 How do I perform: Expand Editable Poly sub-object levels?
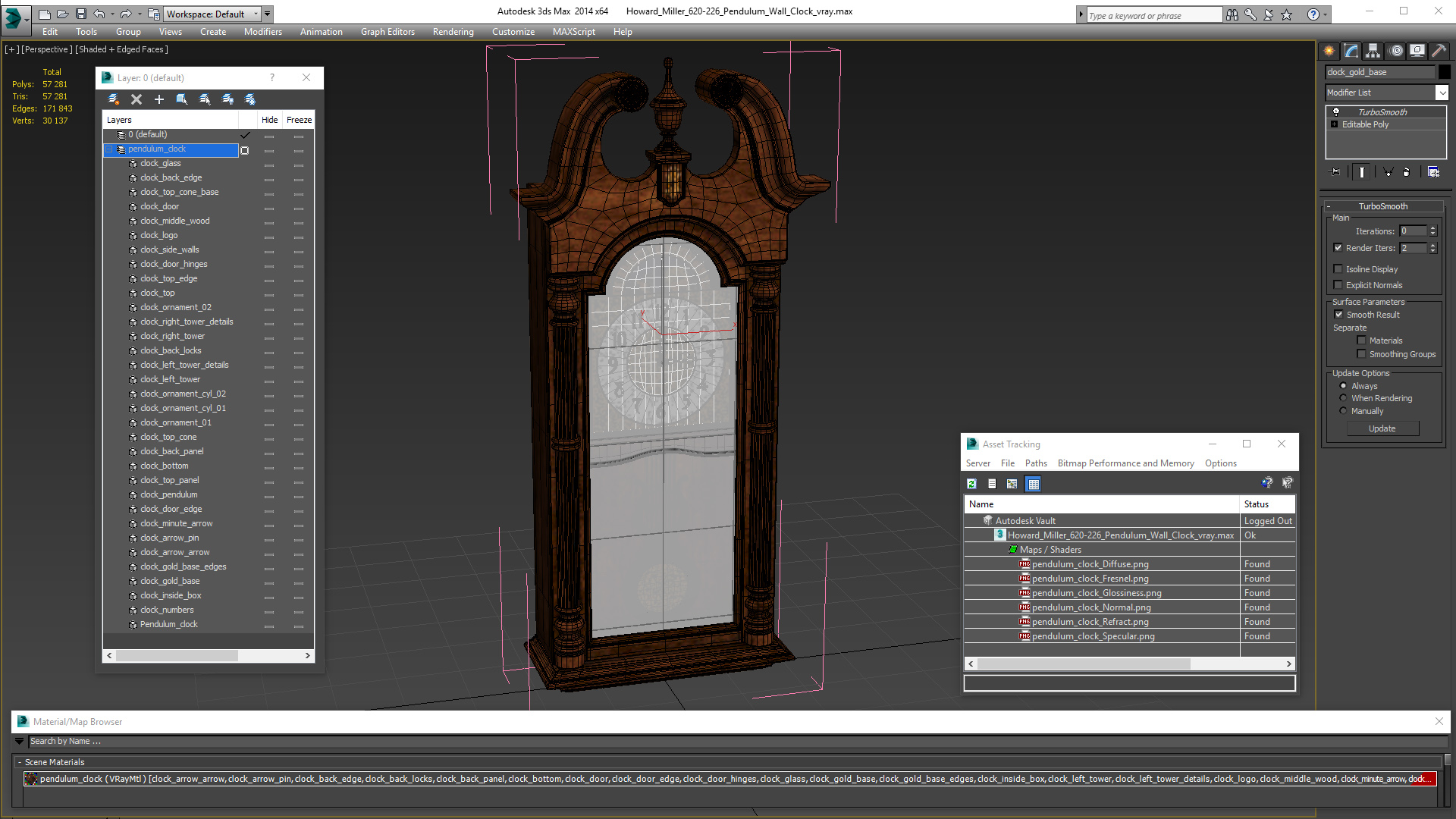tap(1335, 124)
